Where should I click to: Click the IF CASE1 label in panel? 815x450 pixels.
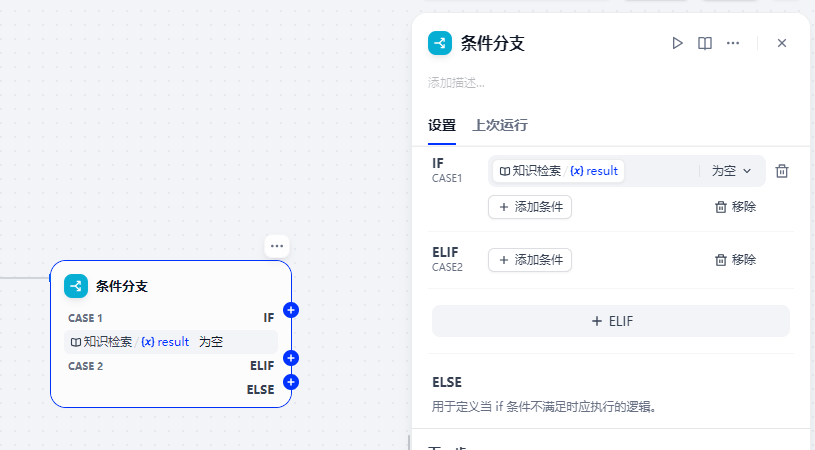click(447, 170)
